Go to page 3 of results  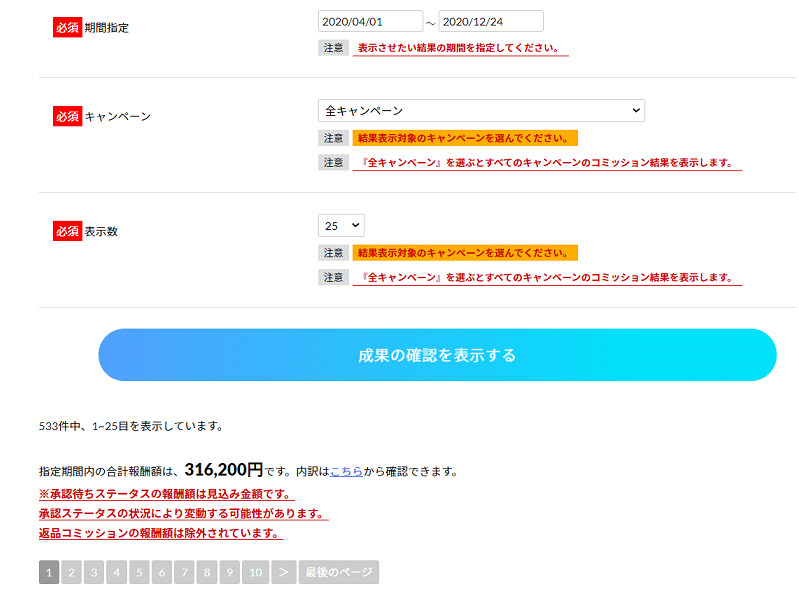click(x=94, y=572)
